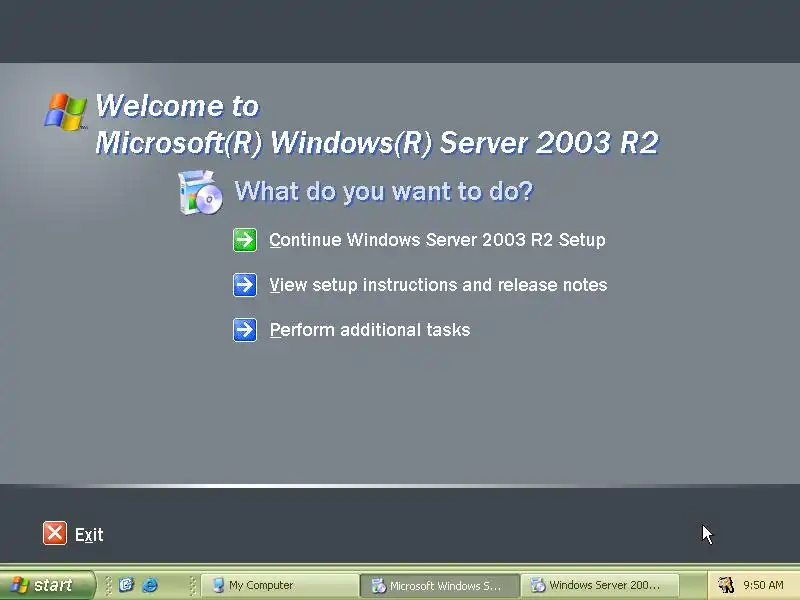Click the blue arrow beside View setup instructions
The width and height of the screenshot is (800, 600).
click(x=245, y=285)
